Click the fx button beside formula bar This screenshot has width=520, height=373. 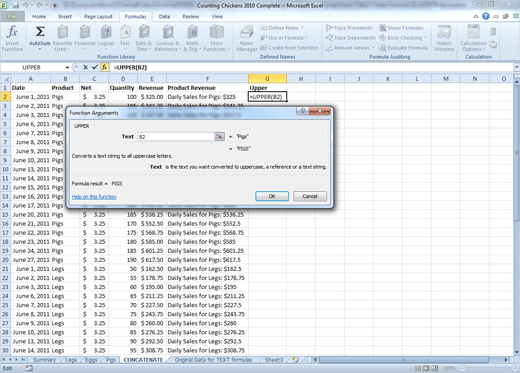click(x=104, y=67)
